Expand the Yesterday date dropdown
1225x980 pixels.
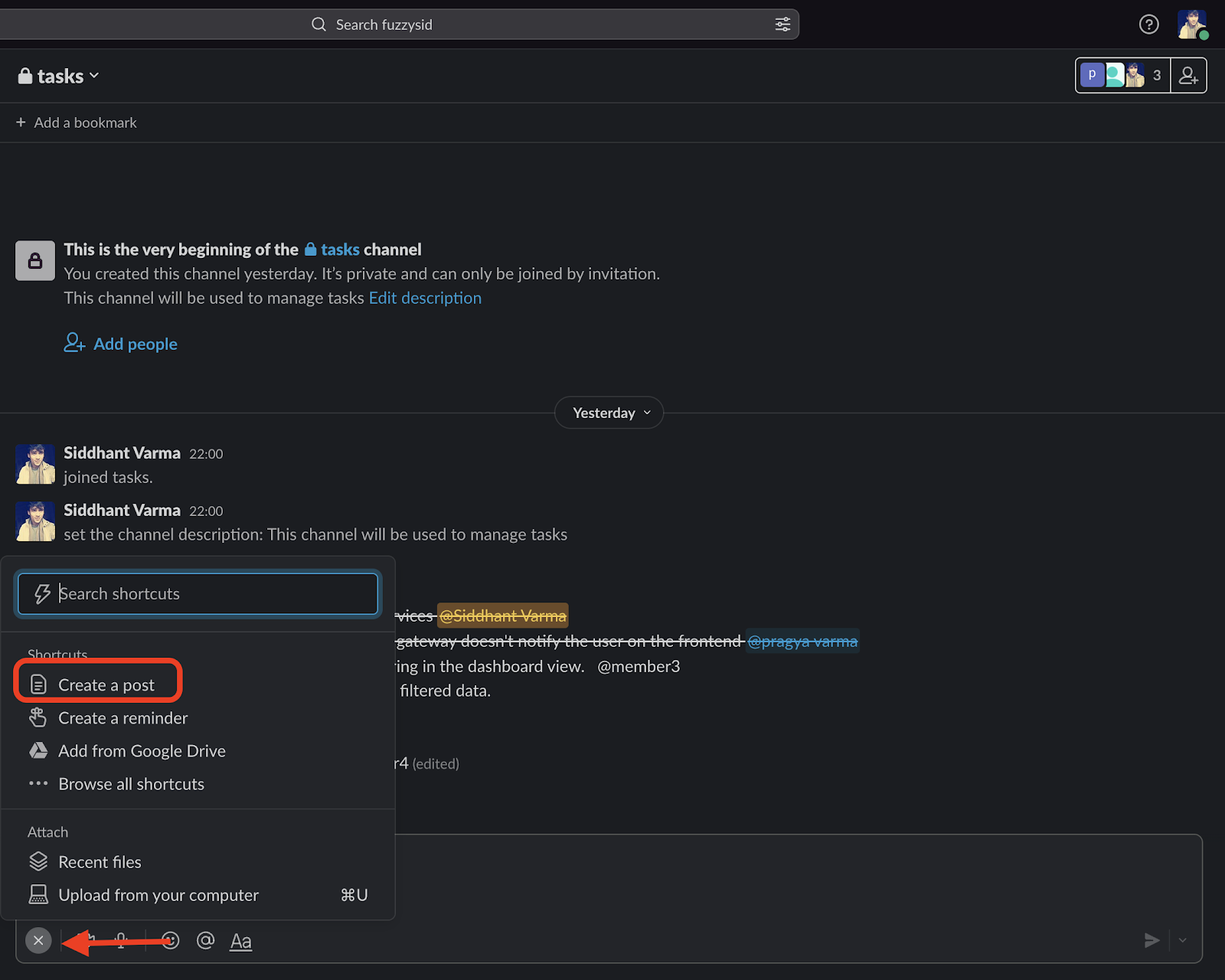click(609, 413)
